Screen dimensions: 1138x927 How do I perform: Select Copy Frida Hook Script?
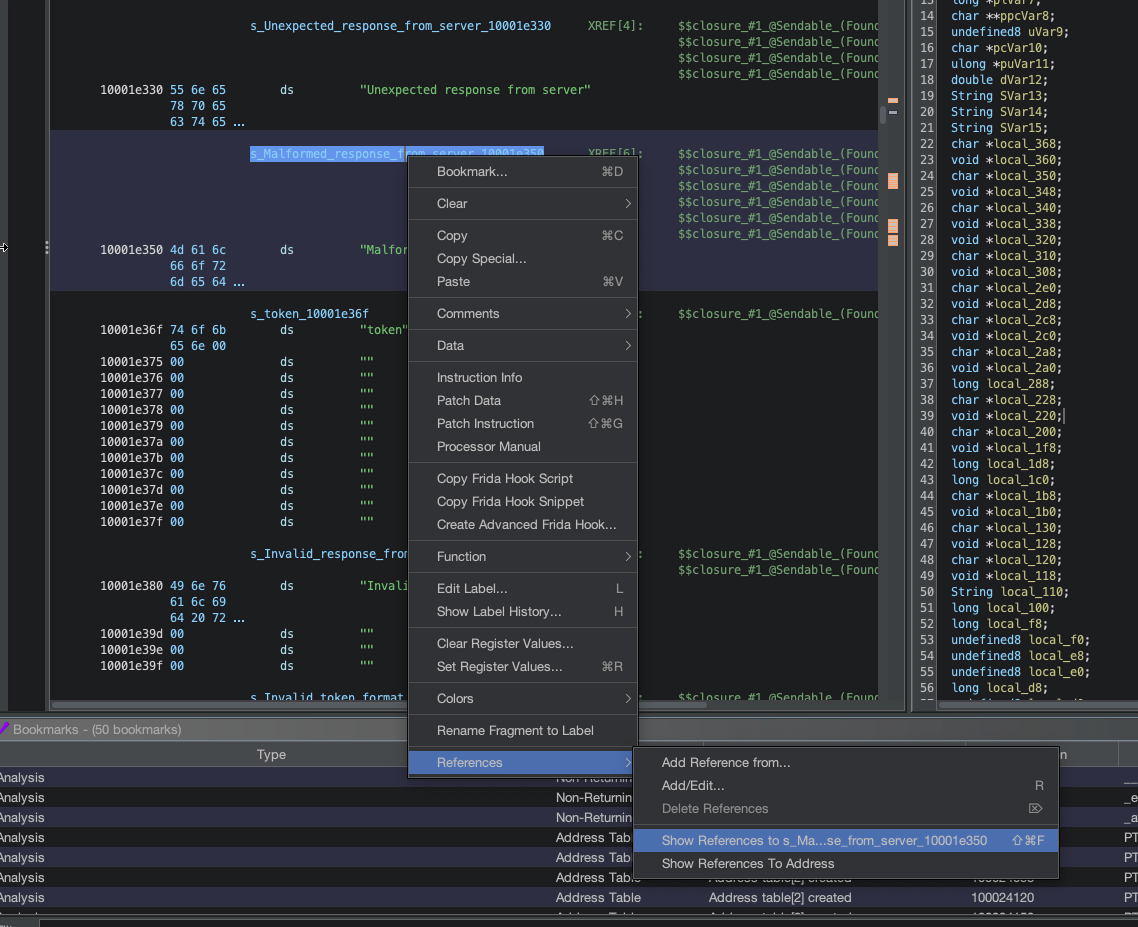point(504,478)
